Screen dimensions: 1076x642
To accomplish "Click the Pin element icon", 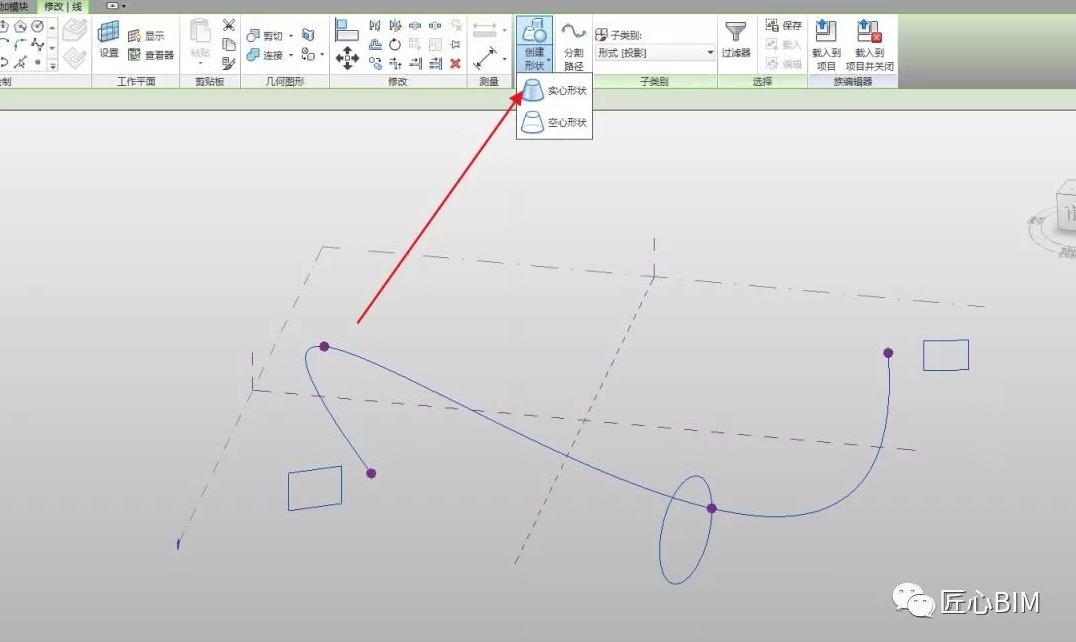I will coord(455,45).
